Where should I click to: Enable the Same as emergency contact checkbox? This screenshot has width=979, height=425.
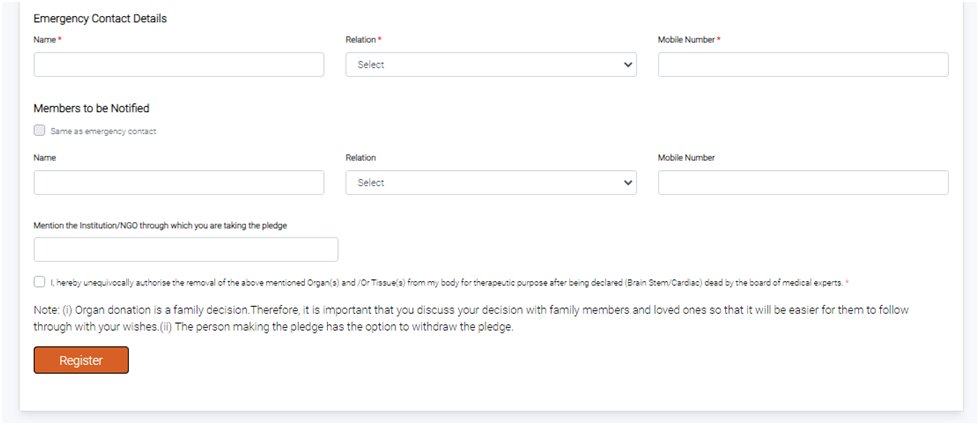click(39, 130)
